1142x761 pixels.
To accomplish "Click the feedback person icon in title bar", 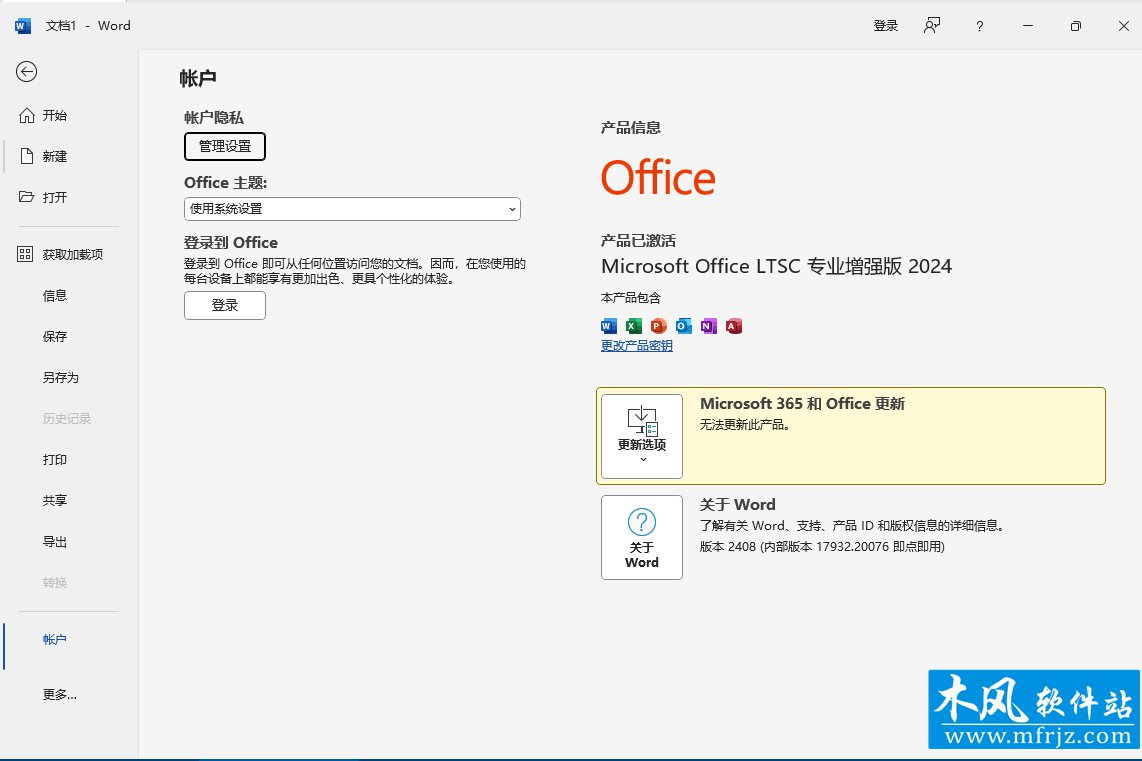I will click(932, 25).
